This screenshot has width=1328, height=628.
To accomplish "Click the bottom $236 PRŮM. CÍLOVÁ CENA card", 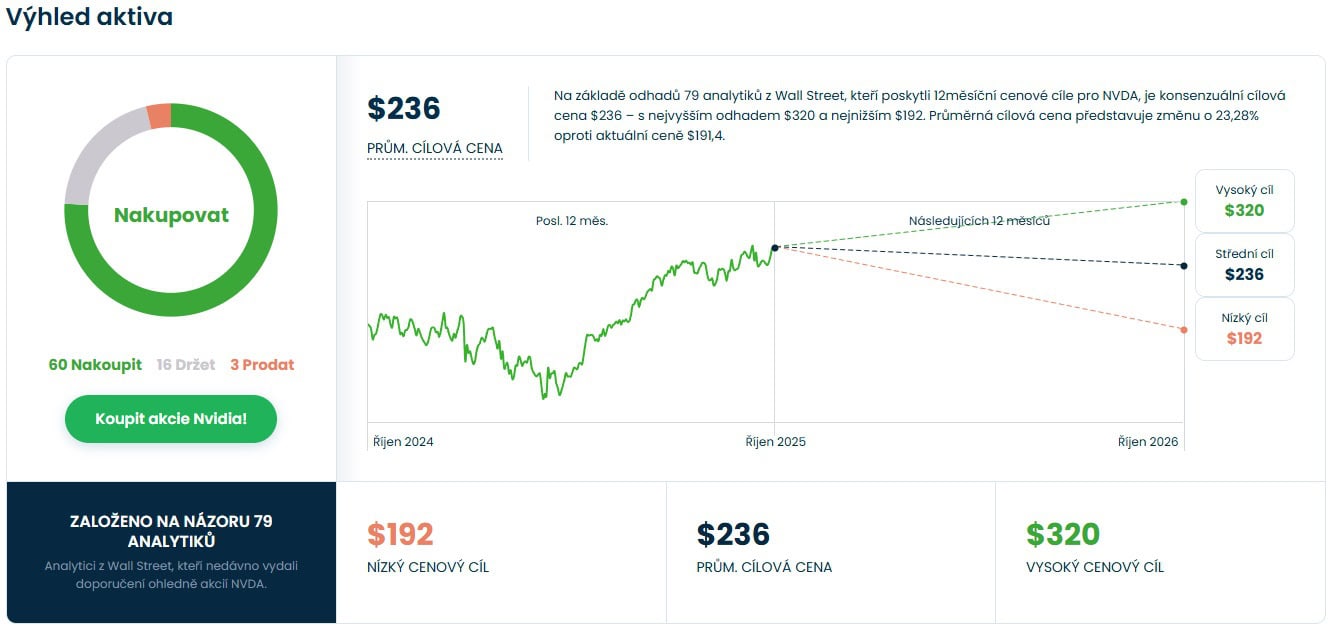I will coord(830,550).
